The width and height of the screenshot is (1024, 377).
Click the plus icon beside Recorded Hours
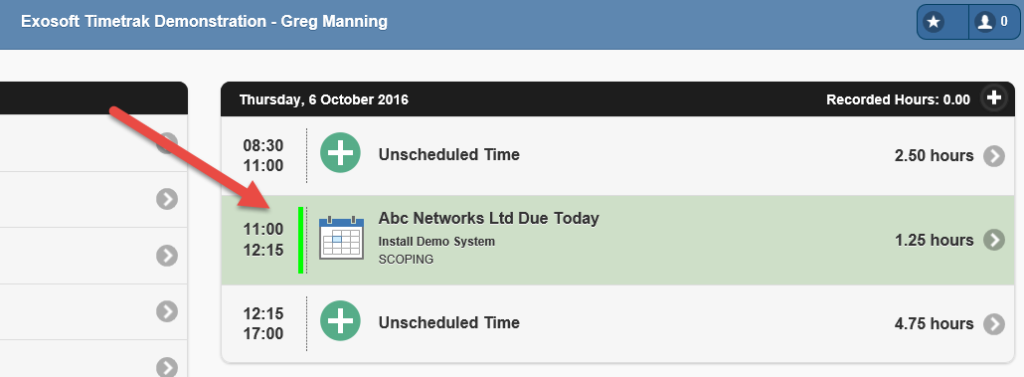pos(994,99)
